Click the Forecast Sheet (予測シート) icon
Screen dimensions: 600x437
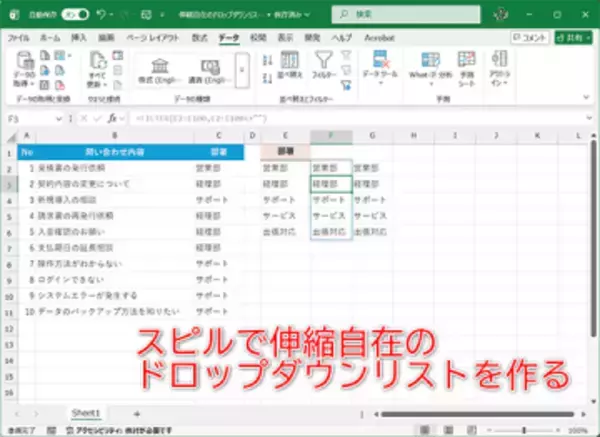(467, 69)
